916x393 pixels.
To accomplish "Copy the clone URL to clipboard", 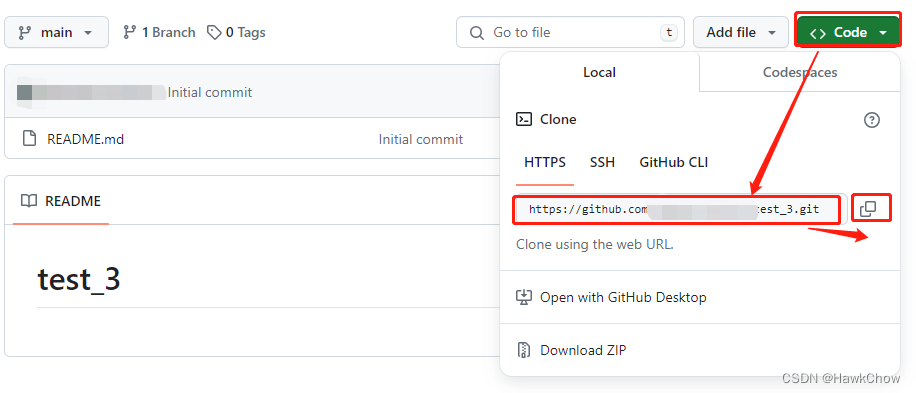I will point(869,208).
